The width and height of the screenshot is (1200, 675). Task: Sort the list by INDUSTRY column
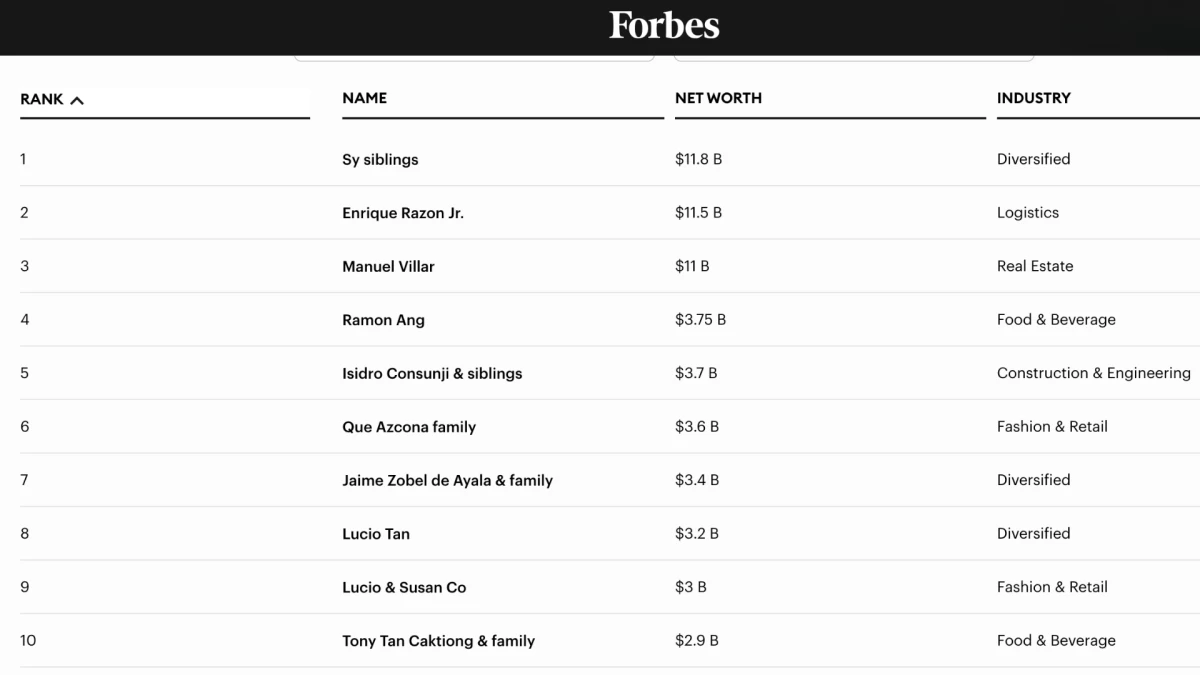(1033, 98)
